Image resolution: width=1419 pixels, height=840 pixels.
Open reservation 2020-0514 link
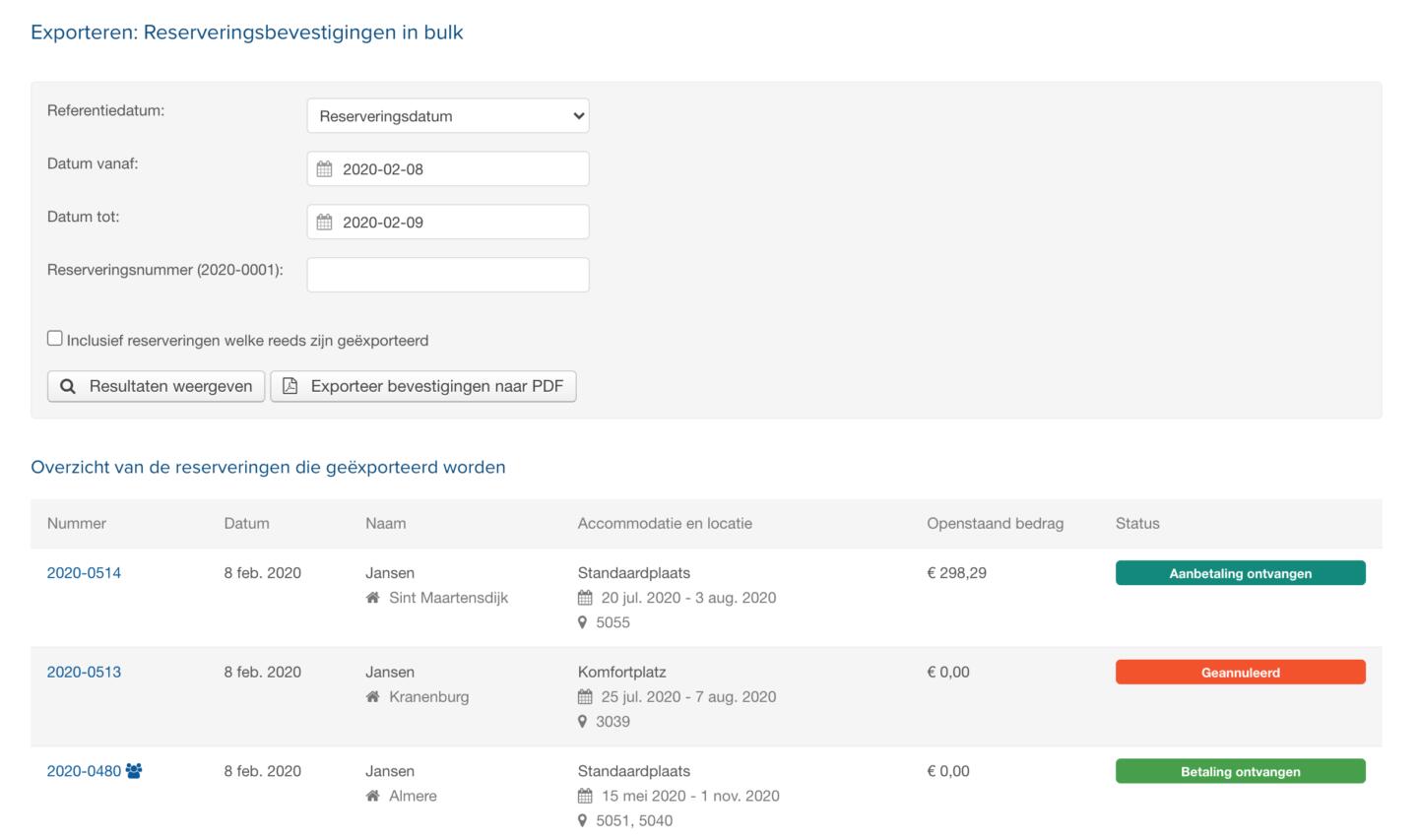(x=84, y=573)
